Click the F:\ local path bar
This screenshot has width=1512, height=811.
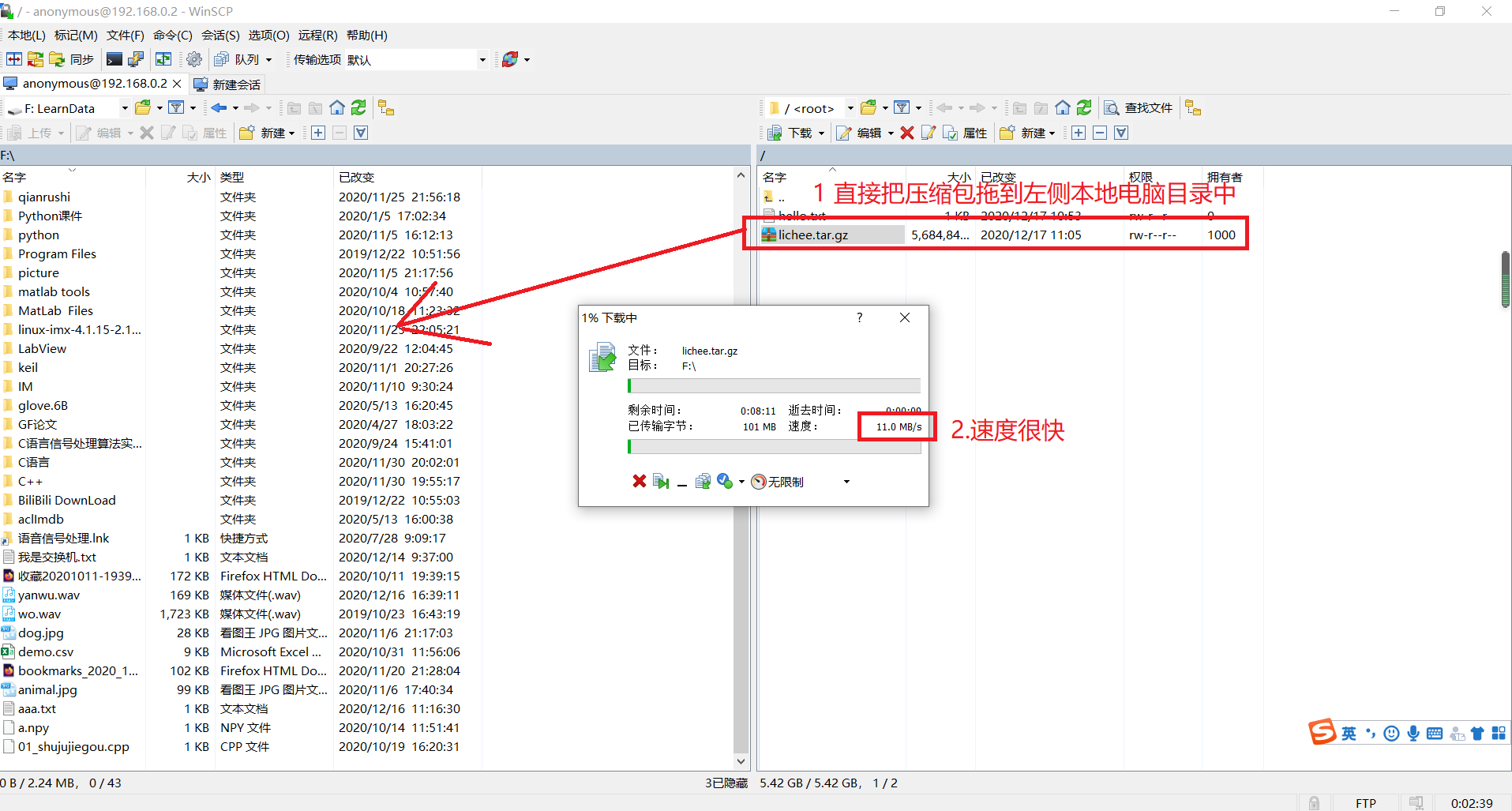pyautogui.click(x=374, y=156)
